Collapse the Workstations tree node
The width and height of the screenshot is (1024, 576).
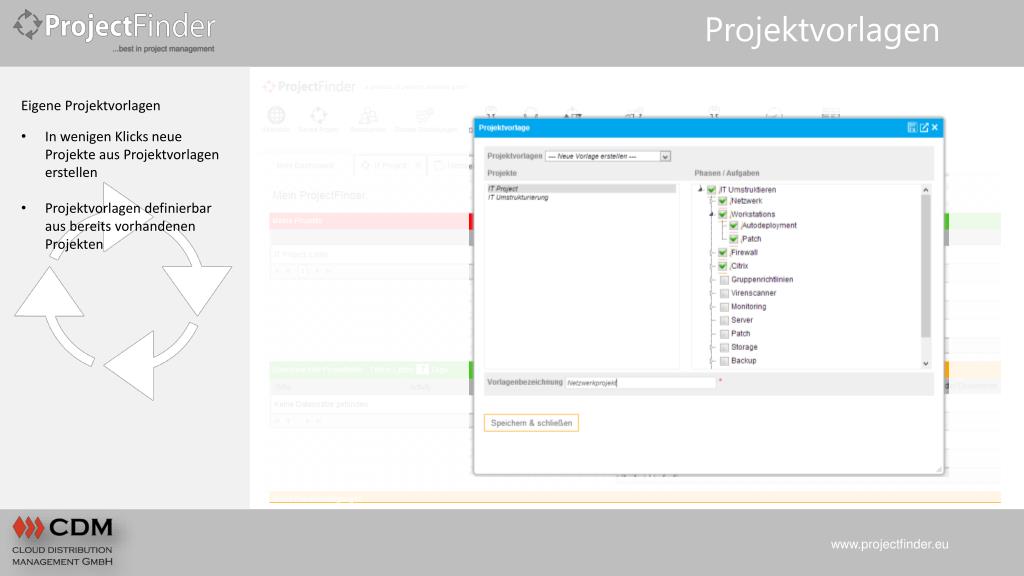click(712, 214)
